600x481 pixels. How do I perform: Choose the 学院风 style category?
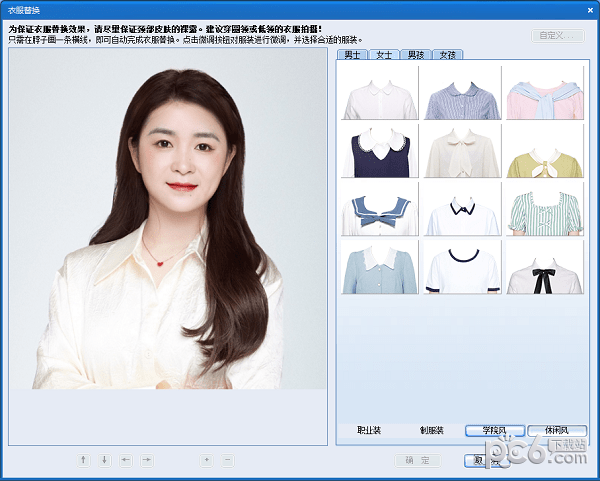(495, 430)
